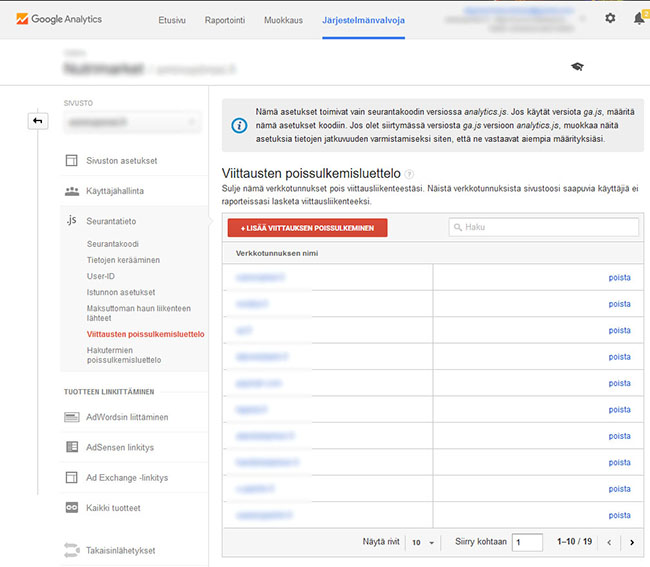Open AdSensen linkitys text link

pos(120,448)
